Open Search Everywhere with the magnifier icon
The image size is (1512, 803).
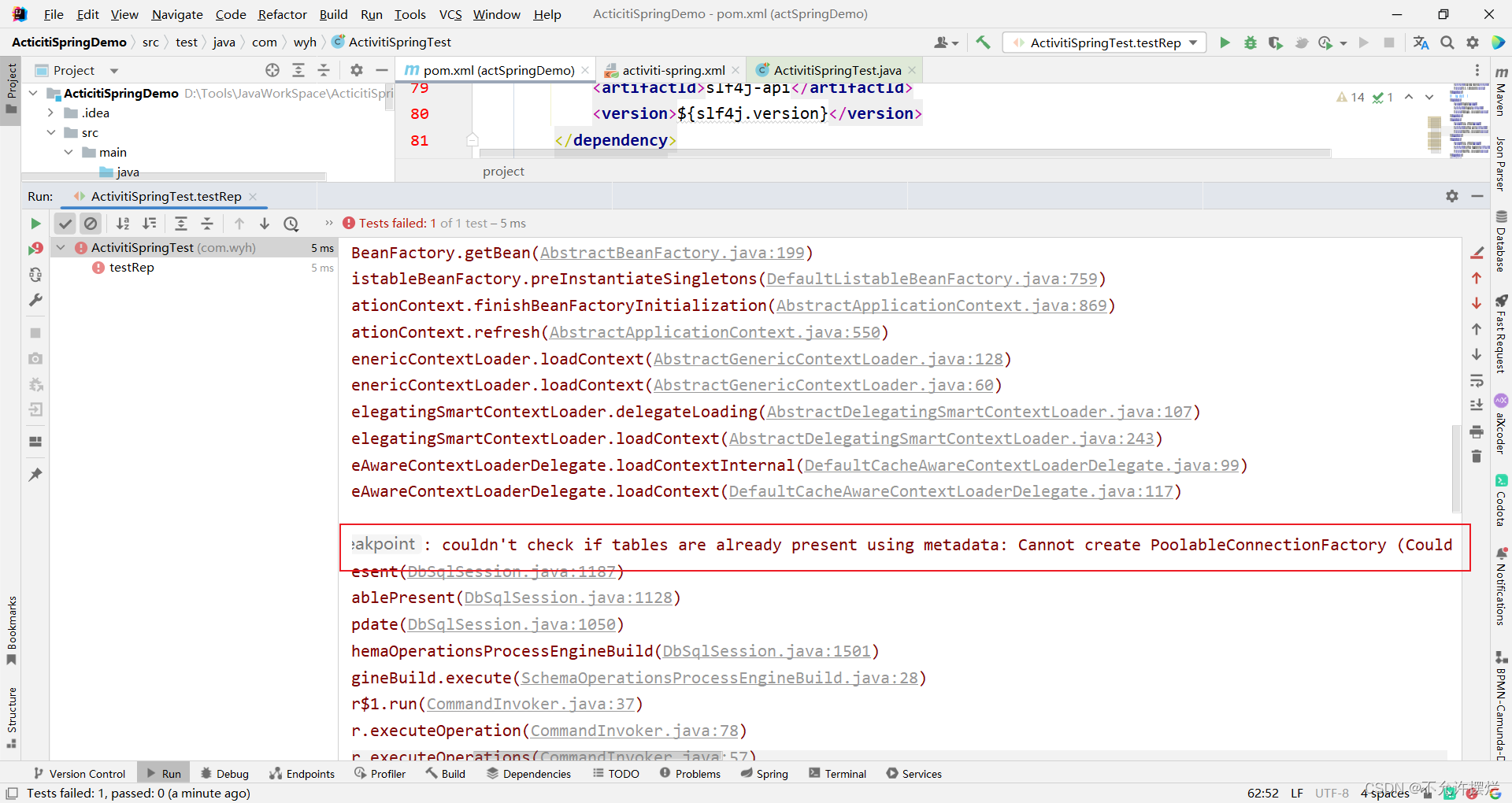1447,43
